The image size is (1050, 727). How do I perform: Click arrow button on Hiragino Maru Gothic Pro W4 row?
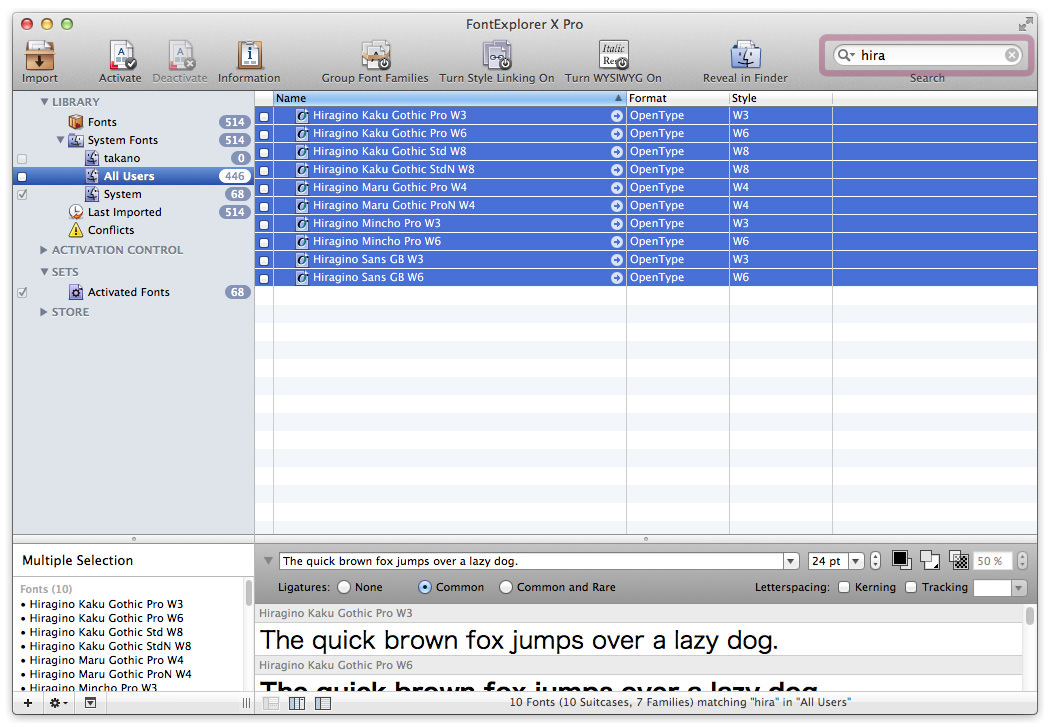[617, 188]
